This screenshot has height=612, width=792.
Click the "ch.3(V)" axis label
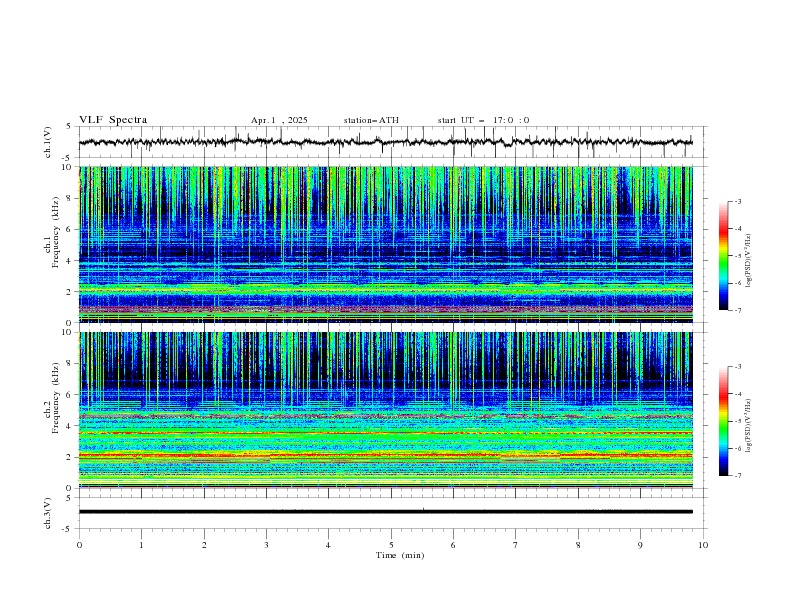click(48, 513)
